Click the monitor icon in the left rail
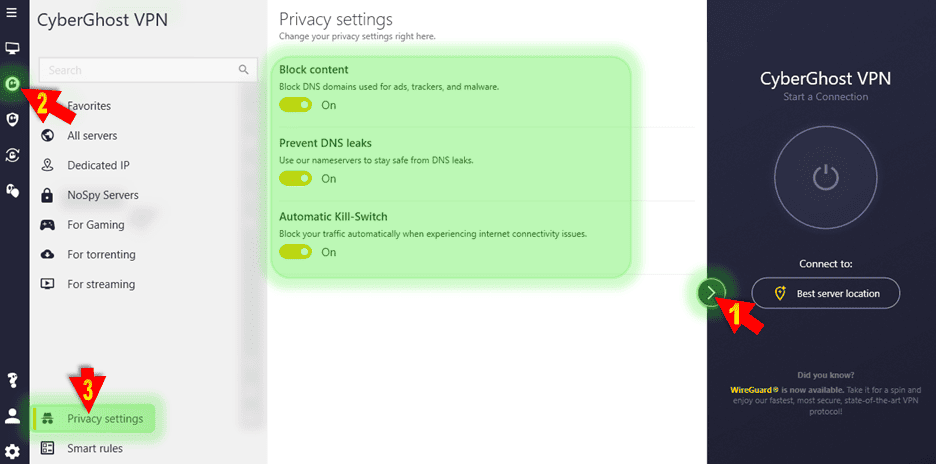The image size is (936, 464). [x=12, y=49]
